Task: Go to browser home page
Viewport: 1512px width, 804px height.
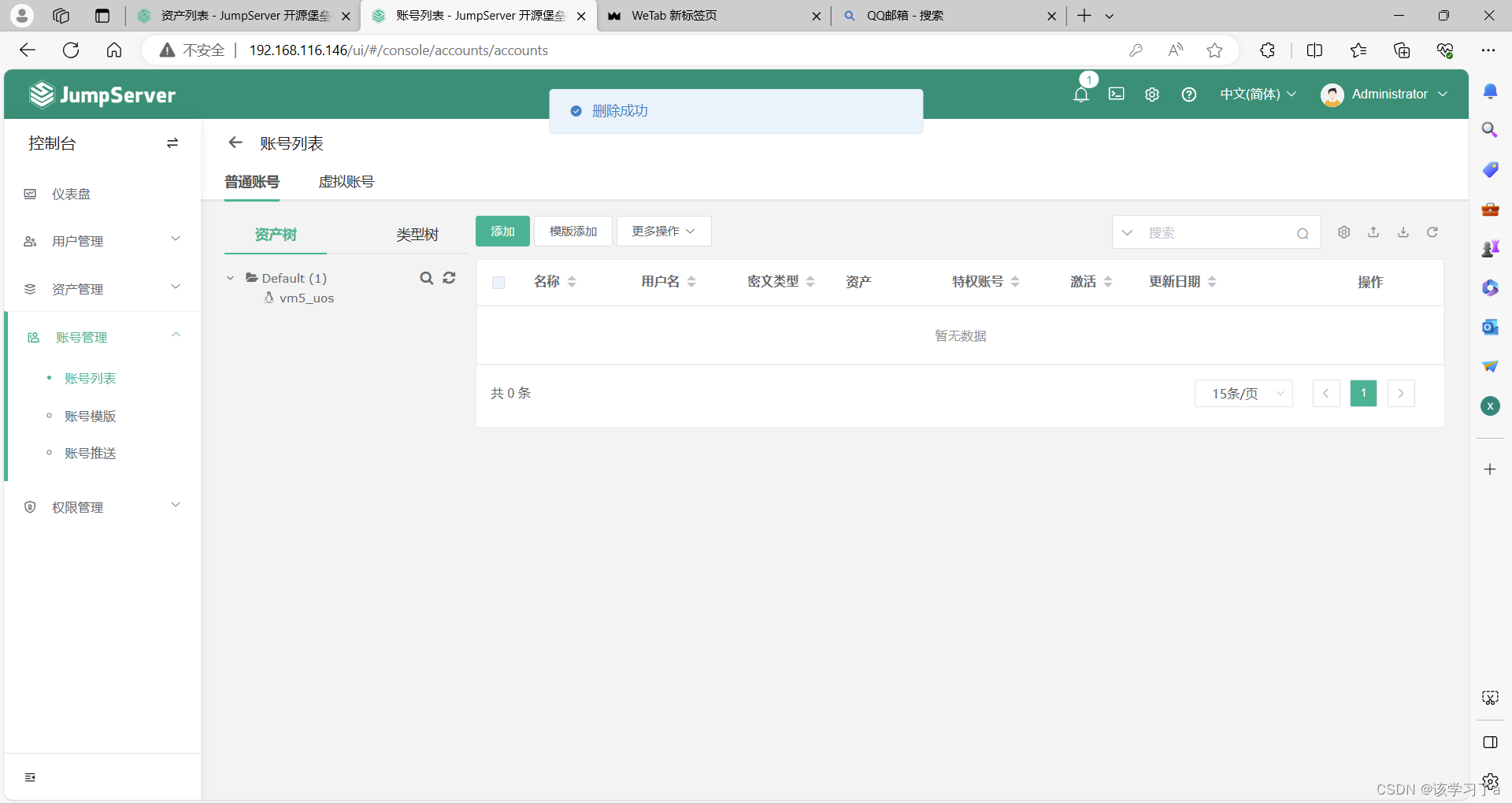Action: pos(114,50)
